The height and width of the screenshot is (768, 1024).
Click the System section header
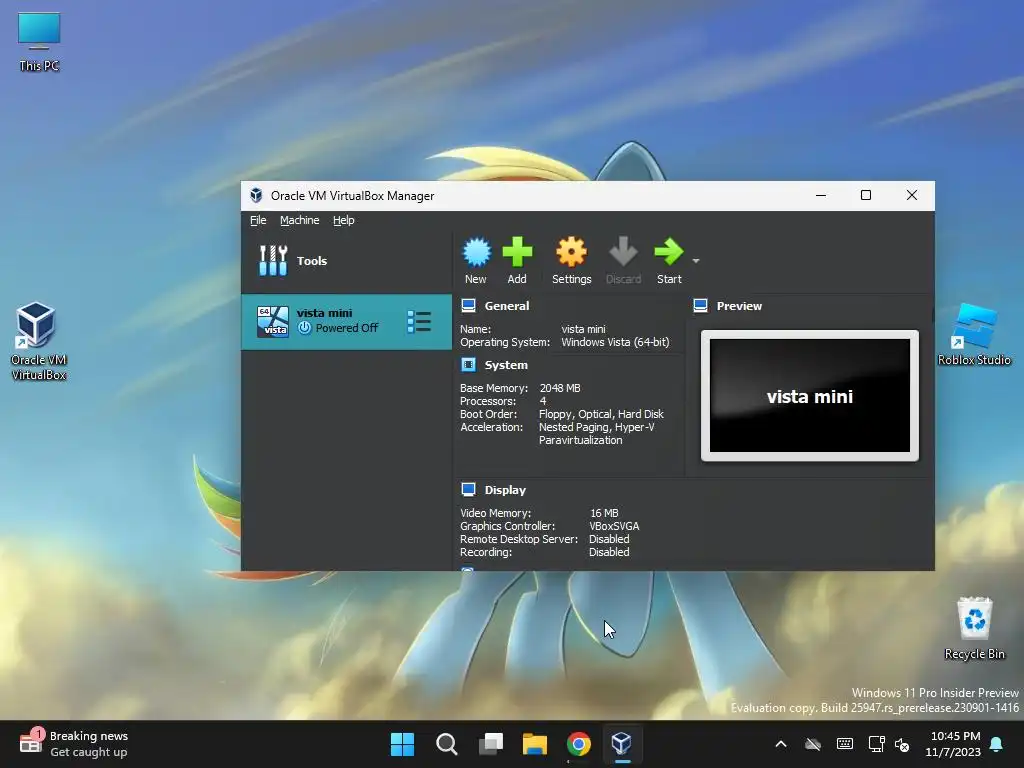pos(506,365)
